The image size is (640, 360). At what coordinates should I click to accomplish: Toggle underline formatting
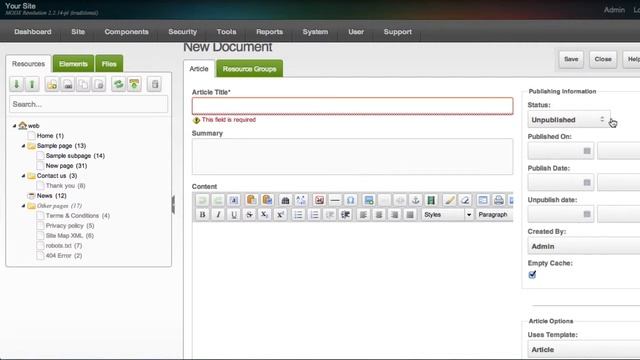233,215
